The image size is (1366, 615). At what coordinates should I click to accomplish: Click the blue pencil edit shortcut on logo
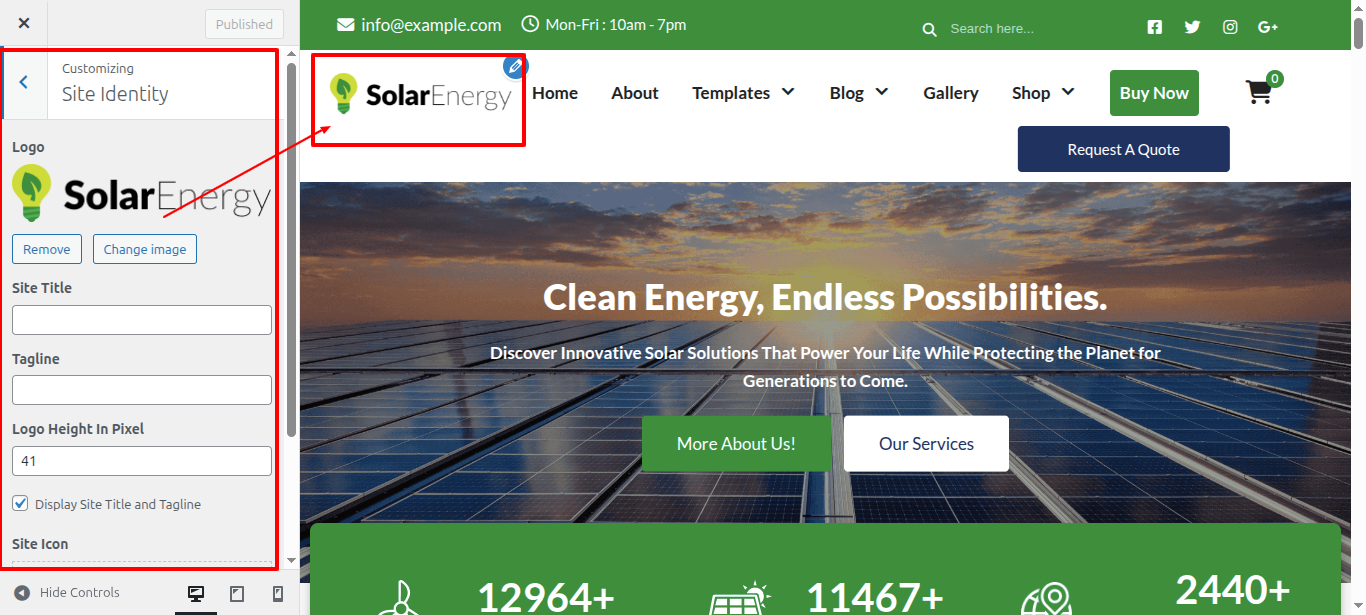point(515,67)
